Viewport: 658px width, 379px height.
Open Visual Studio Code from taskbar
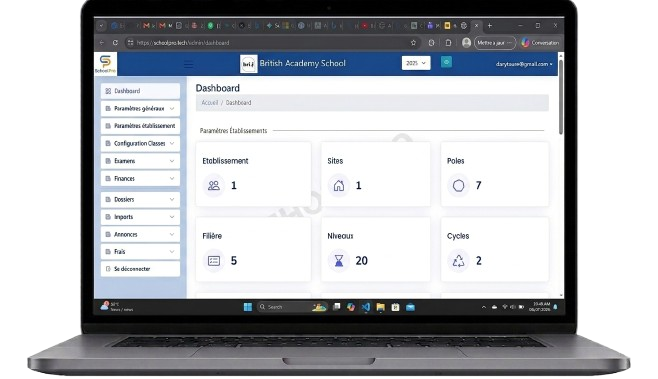click(x=366, y=307)
